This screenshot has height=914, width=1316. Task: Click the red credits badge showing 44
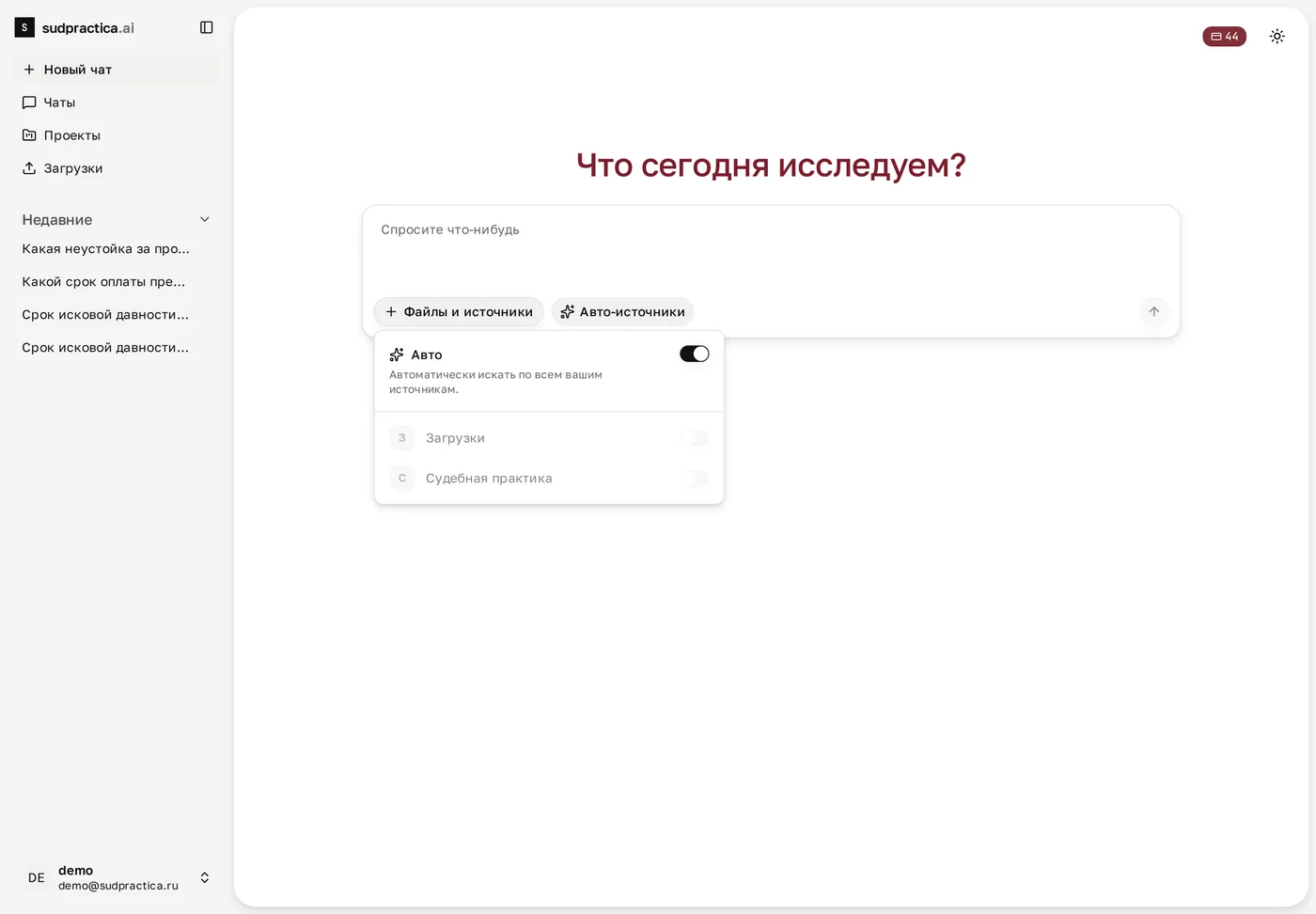pos(1224,37)
